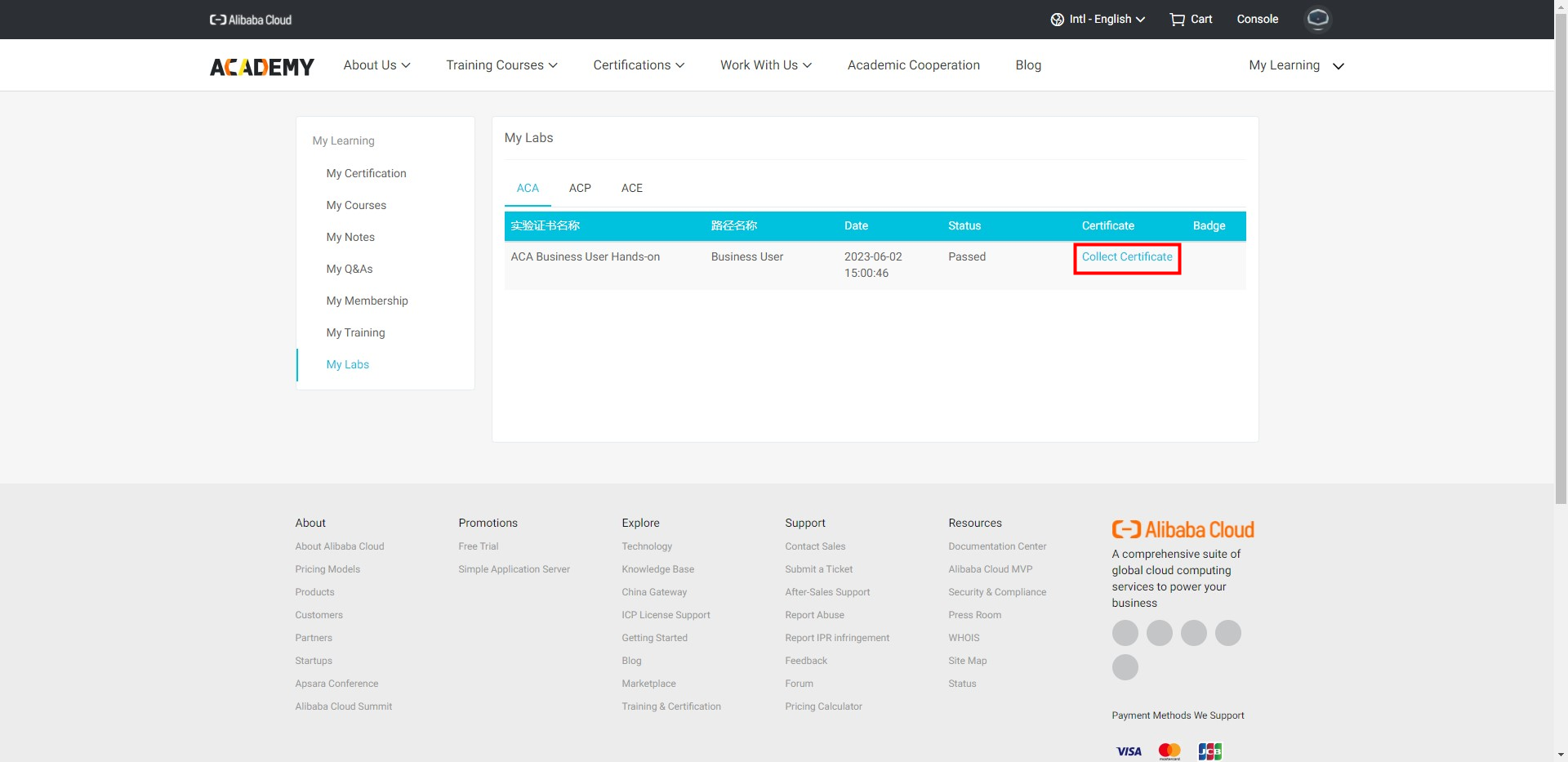
Task: Click Collect Certificate for ACA Business User Hands-on
Action: 1126,256
